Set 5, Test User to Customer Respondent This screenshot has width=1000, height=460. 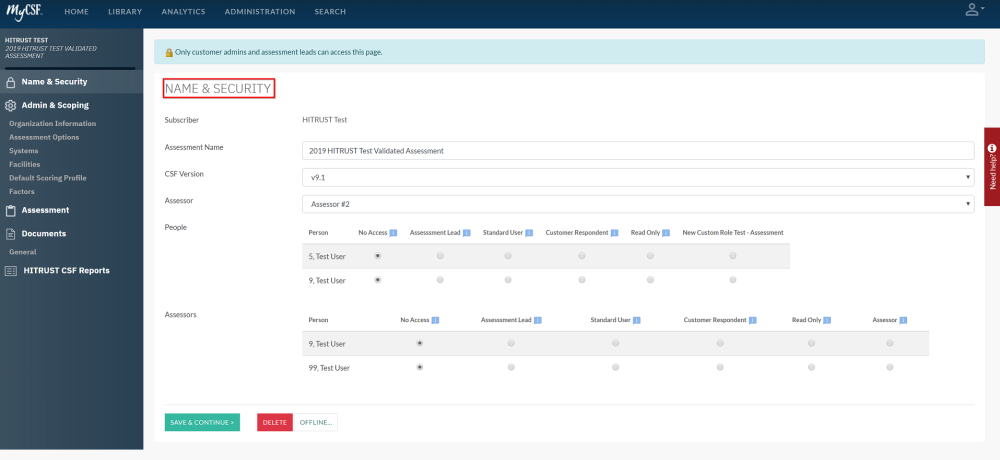(x=582, y=256)
